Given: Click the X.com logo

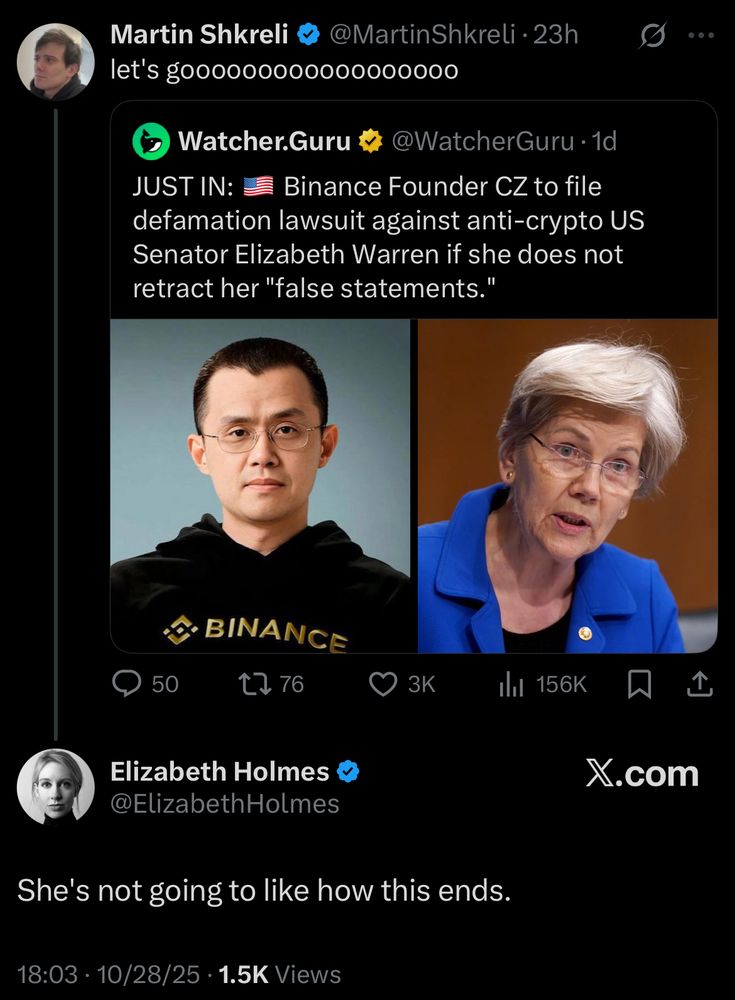Looking at the screenshot, I should [645, 772].
